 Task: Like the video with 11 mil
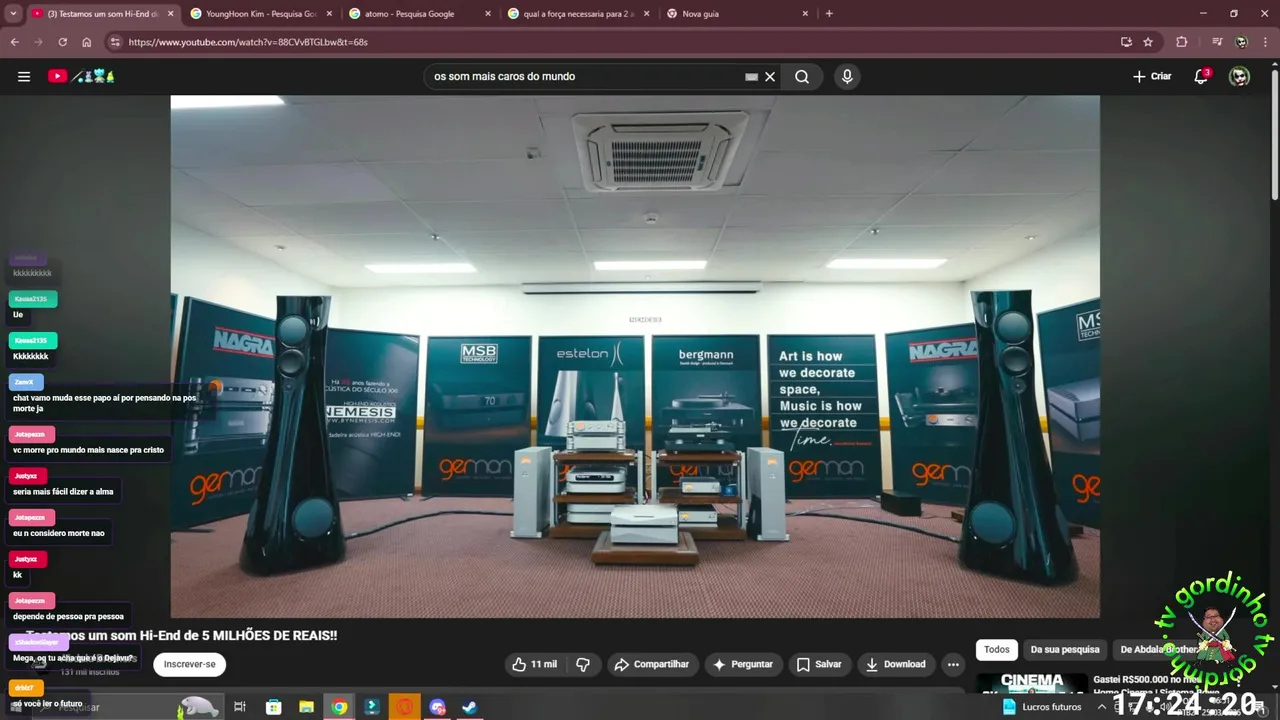coord(535,664)
